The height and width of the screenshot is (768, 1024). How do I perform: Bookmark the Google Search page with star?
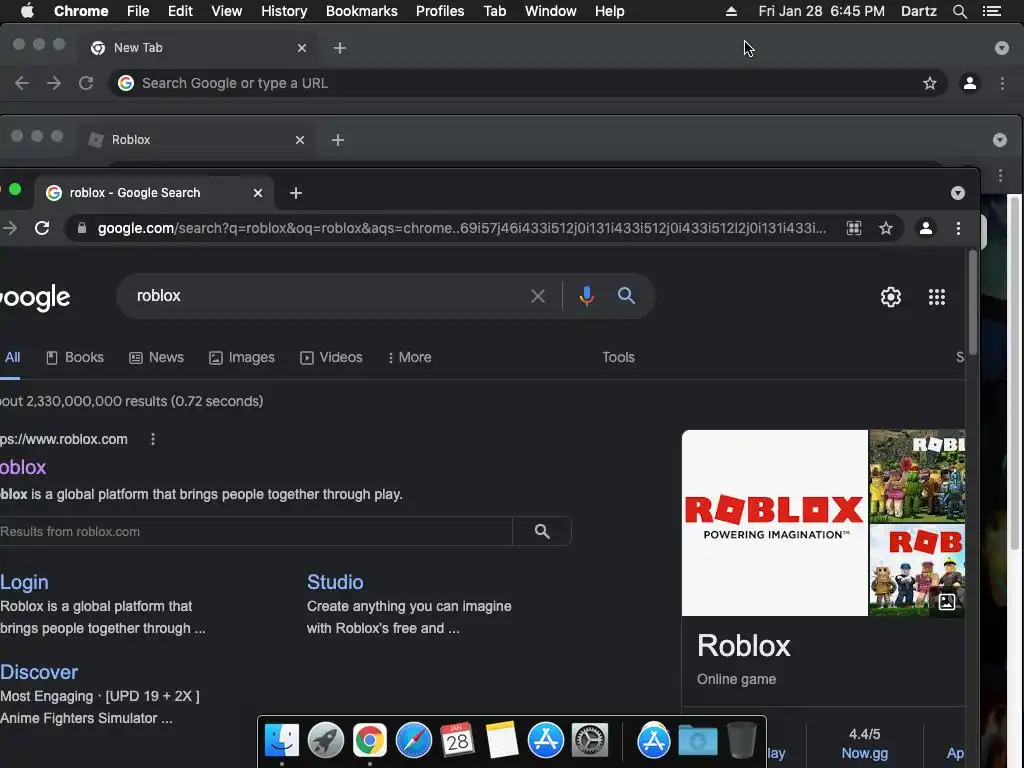tap(886, 228)
